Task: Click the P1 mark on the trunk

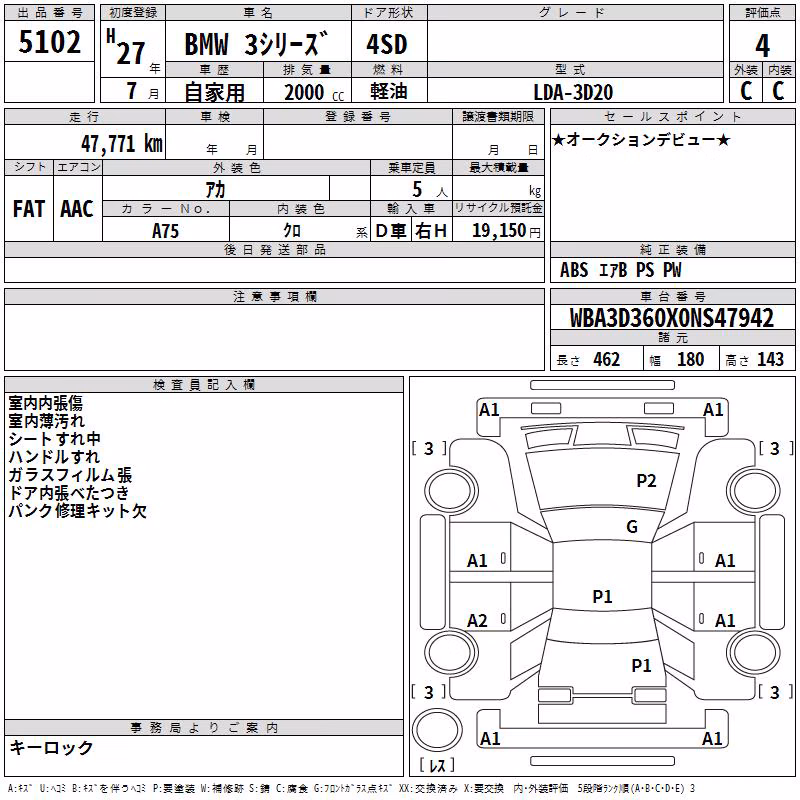Action: click(x=641, y=665)
